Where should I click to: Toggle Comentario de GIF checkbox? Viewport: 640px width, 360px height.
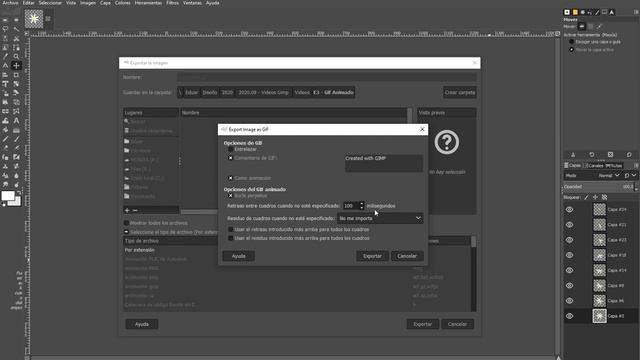231,158
